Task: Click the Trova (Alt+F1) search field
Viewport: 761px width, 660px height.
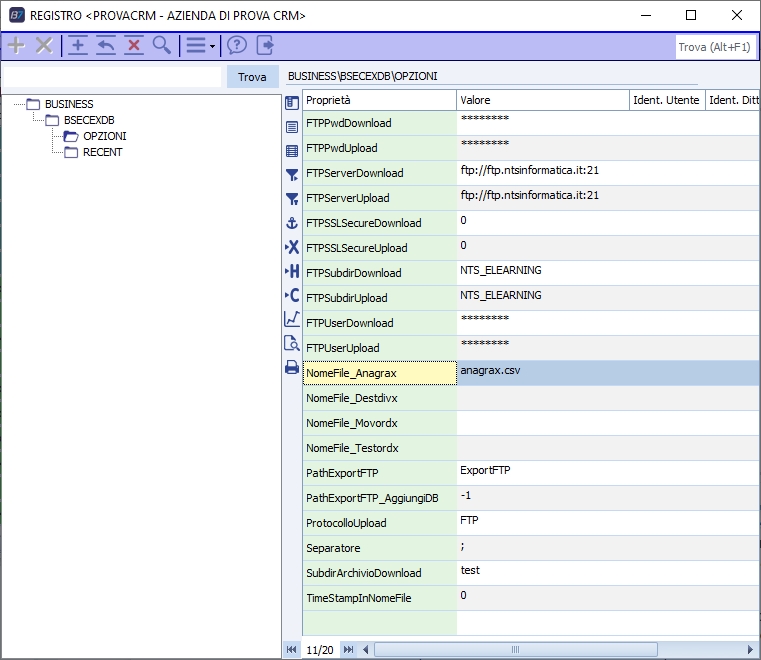Action: 715,47
